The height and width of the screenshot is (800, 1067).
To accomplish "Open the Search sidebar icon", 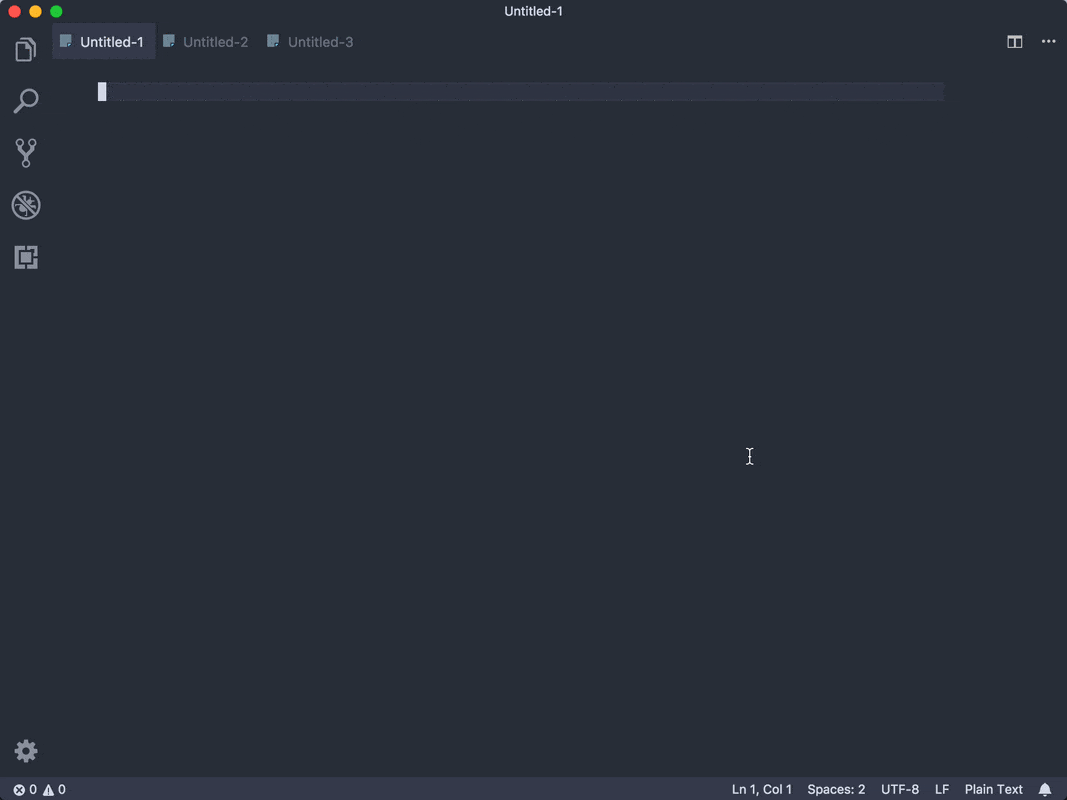I will pos(25,100).
